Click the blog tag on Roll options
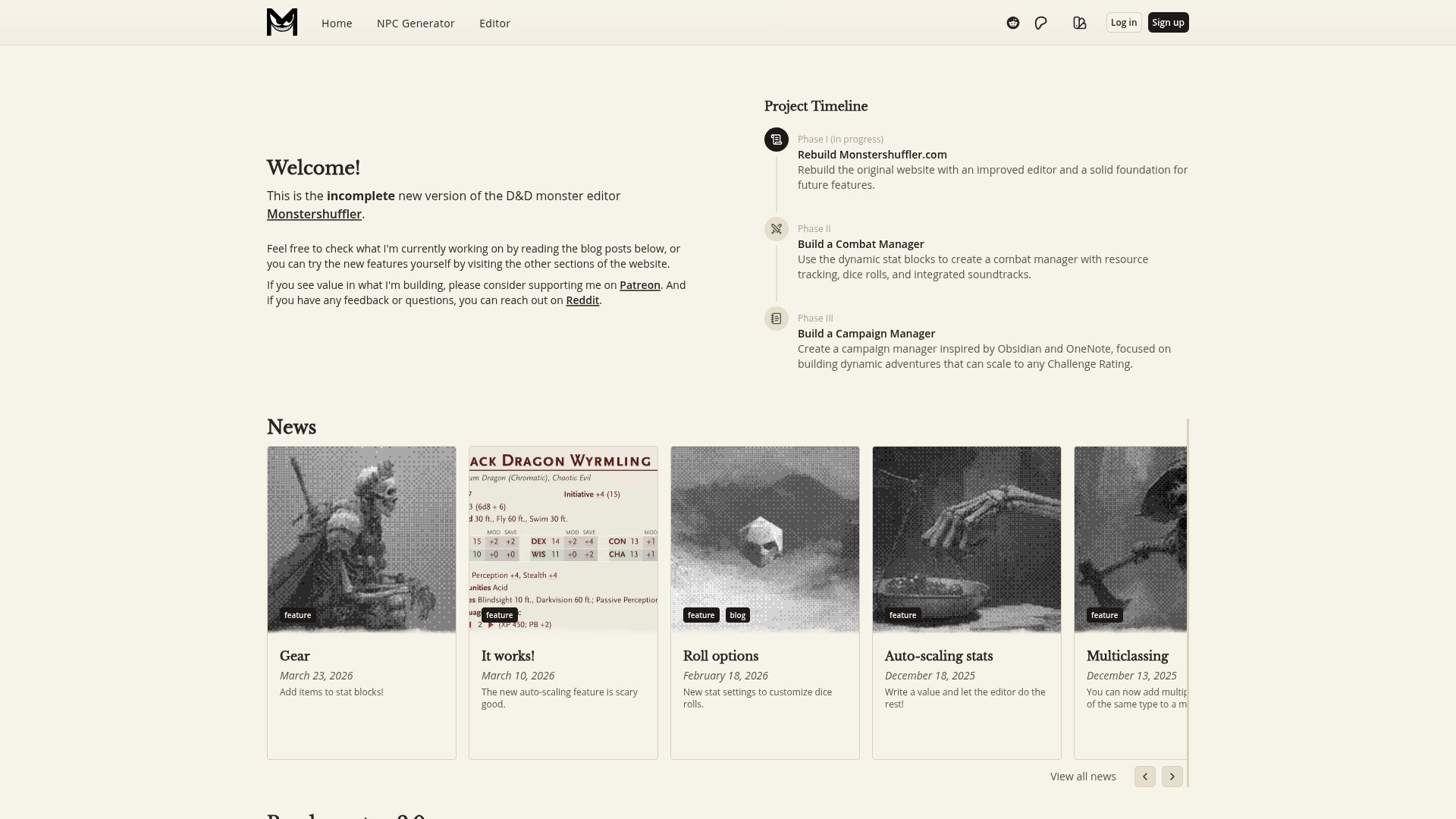The image size is (1456, 819). 737,615
